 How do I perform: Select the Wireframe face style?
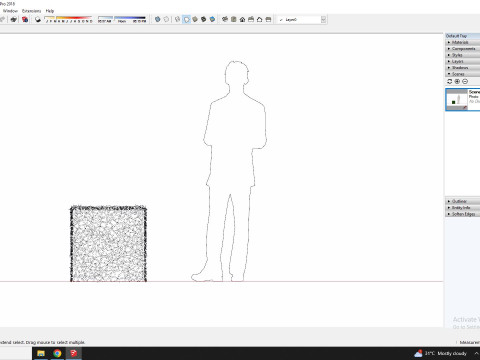178,19
